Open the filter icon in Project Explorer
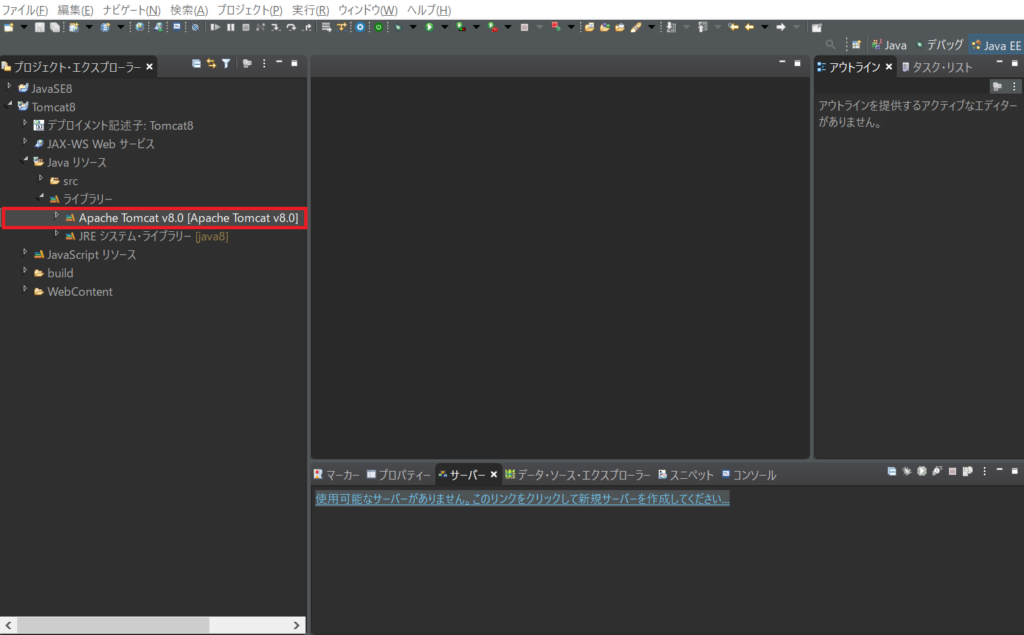1024x635 pixels. (226, 64)
